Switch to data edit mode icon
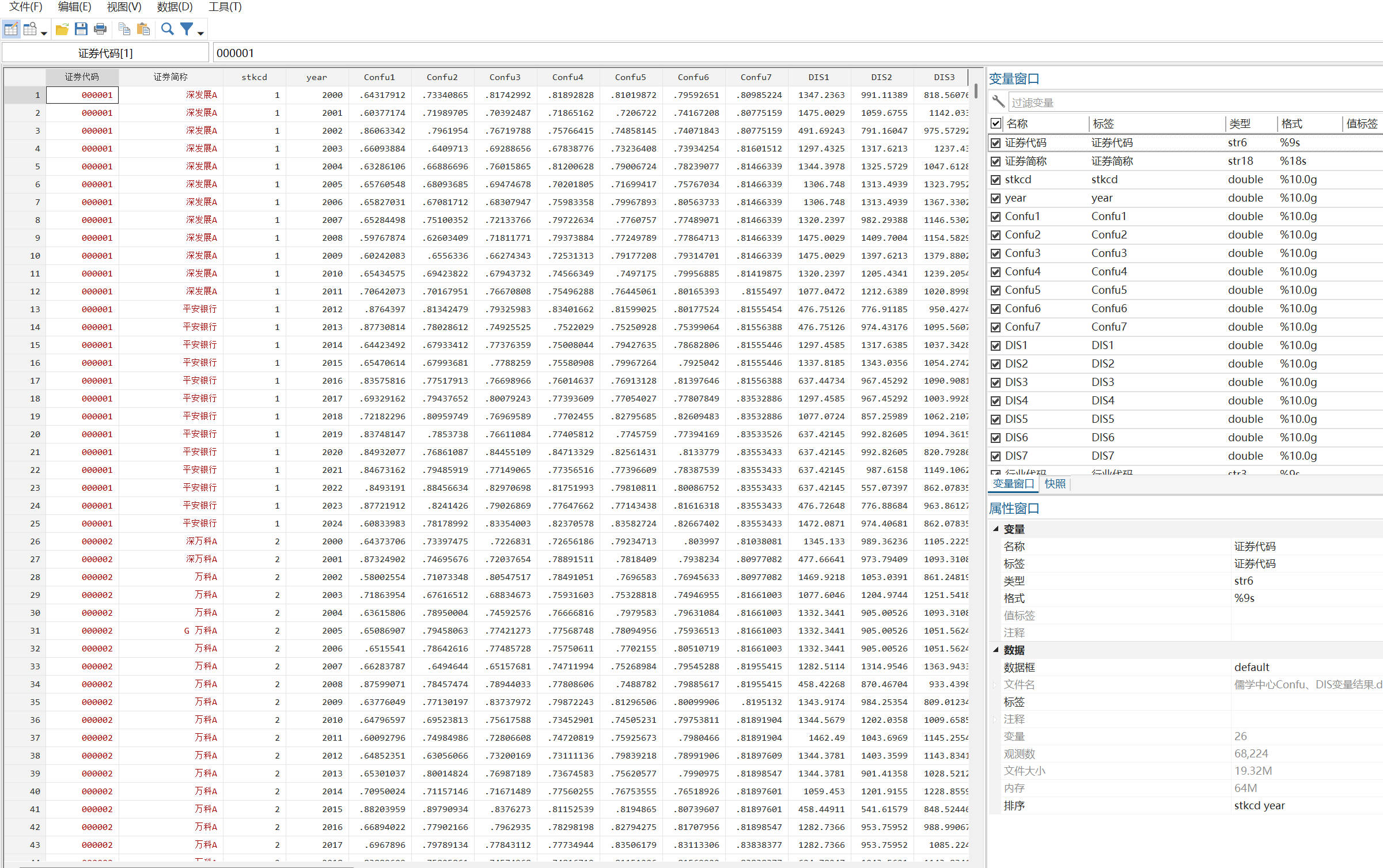Image resolution: width=1383 pixels, height=868 pixels. (x=11, y=29)
